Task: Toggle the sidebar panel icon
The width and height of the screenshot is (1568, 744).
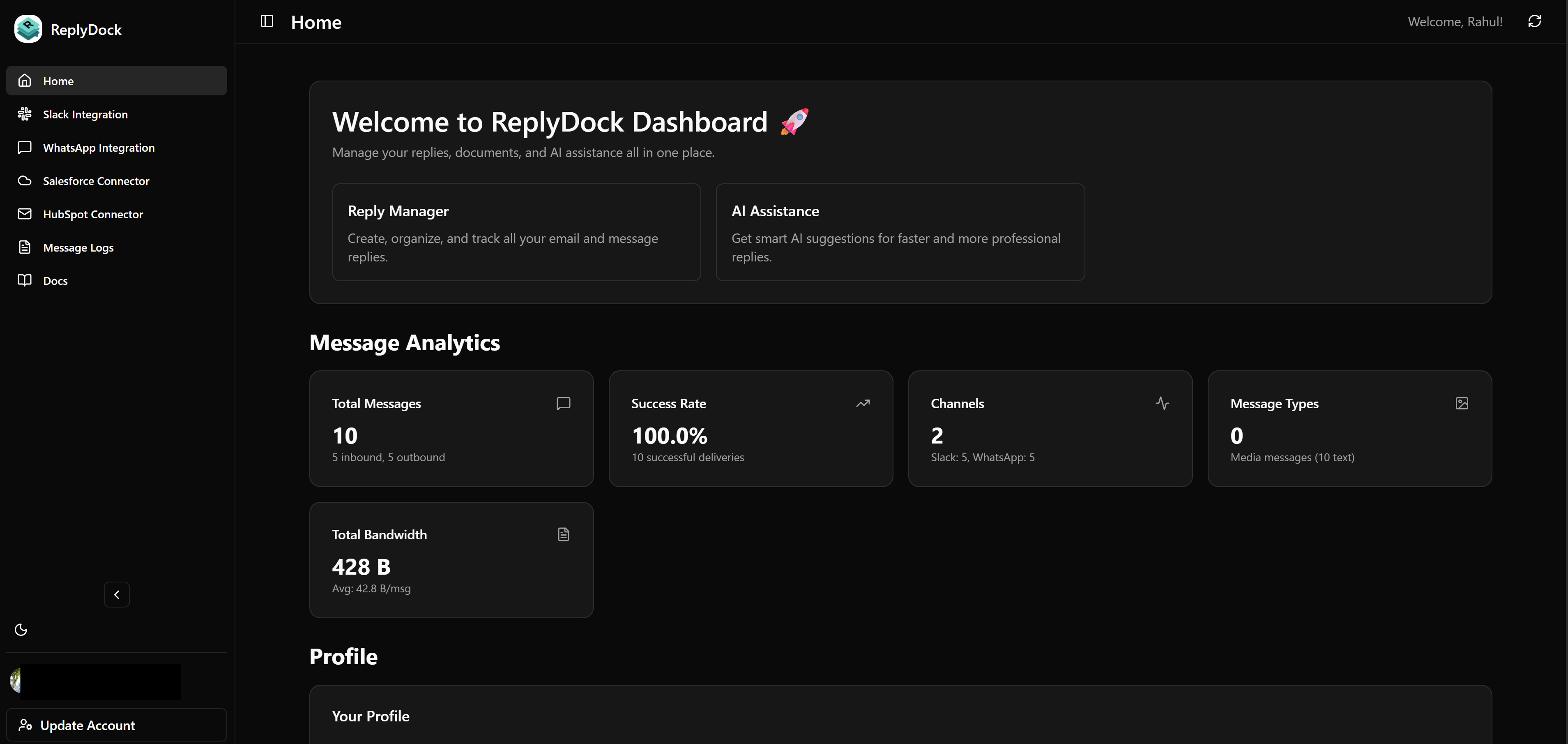Action: click(x=267, y=21)
